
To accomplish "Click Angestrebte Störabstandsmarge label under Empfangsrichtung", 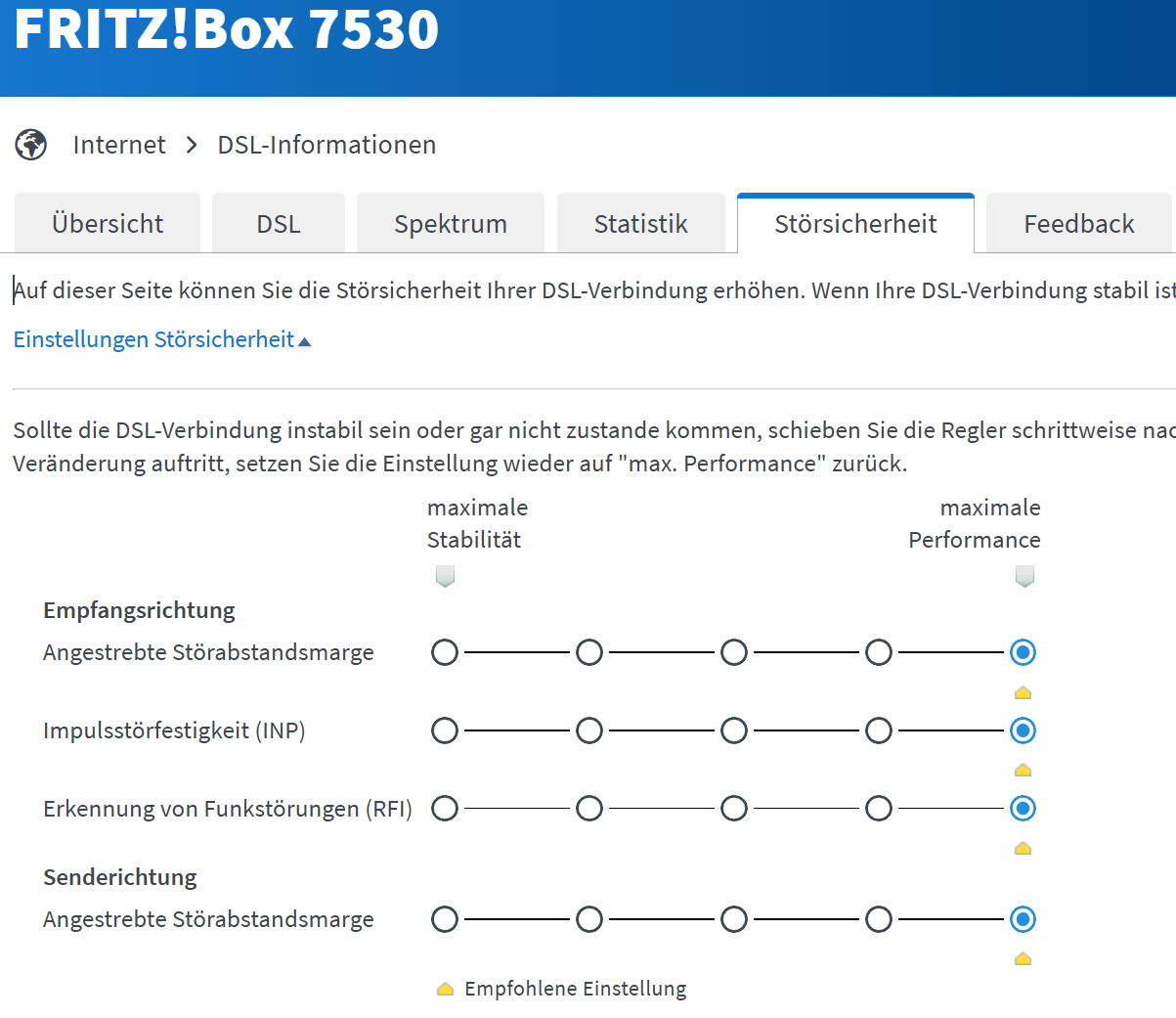I will 208,652.
